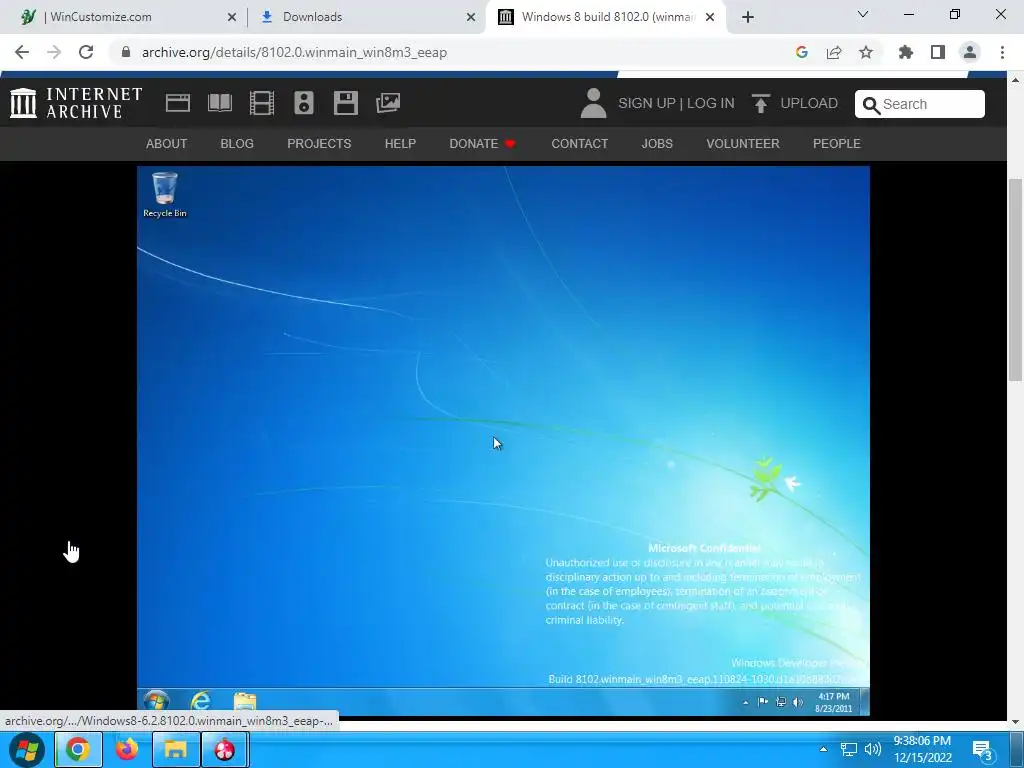Click the page vertical scrollbar thumb
This screenshot has width=1024, height=768.
pyautogui.click(x=1015, y=280)
